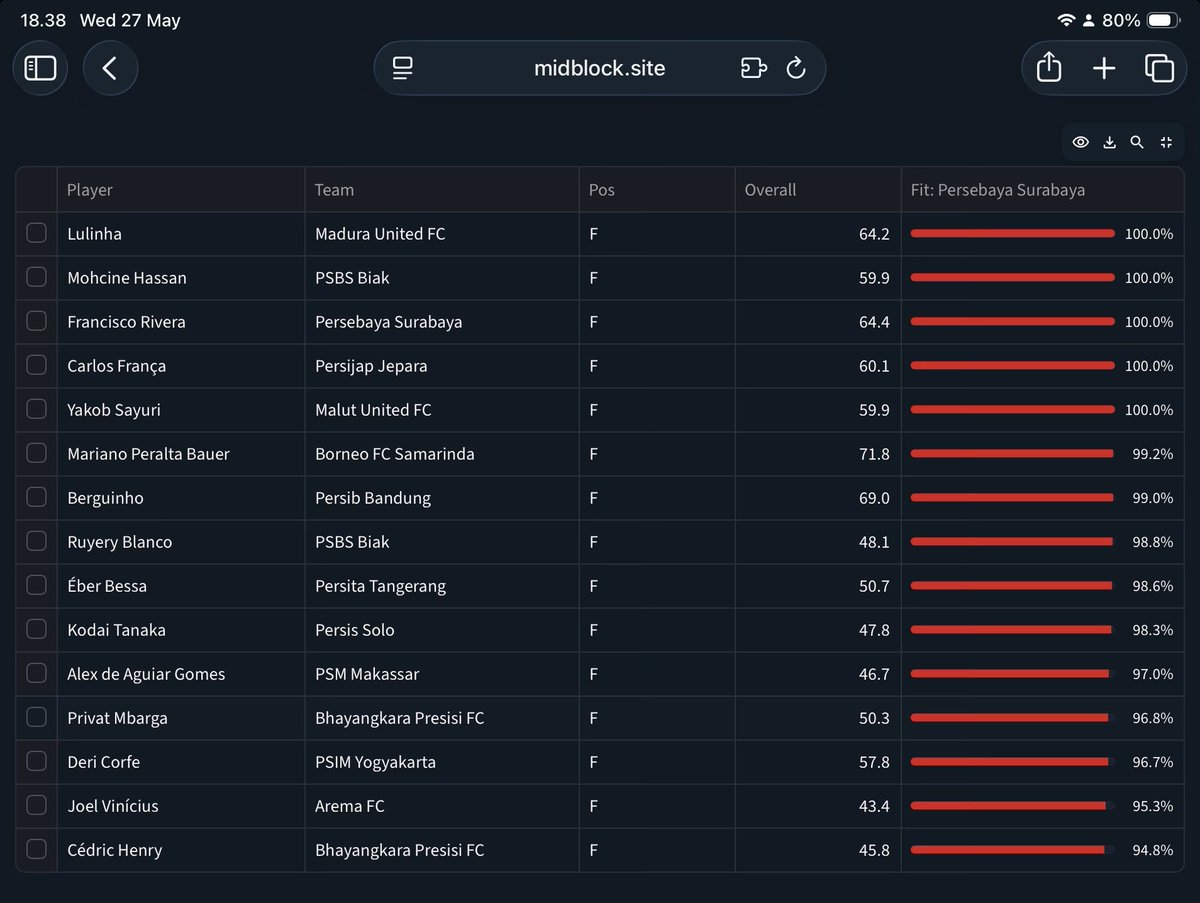This screenshot has height=903, width=1200.
Task: Open the Share sheet icon
Action: 1048,68
